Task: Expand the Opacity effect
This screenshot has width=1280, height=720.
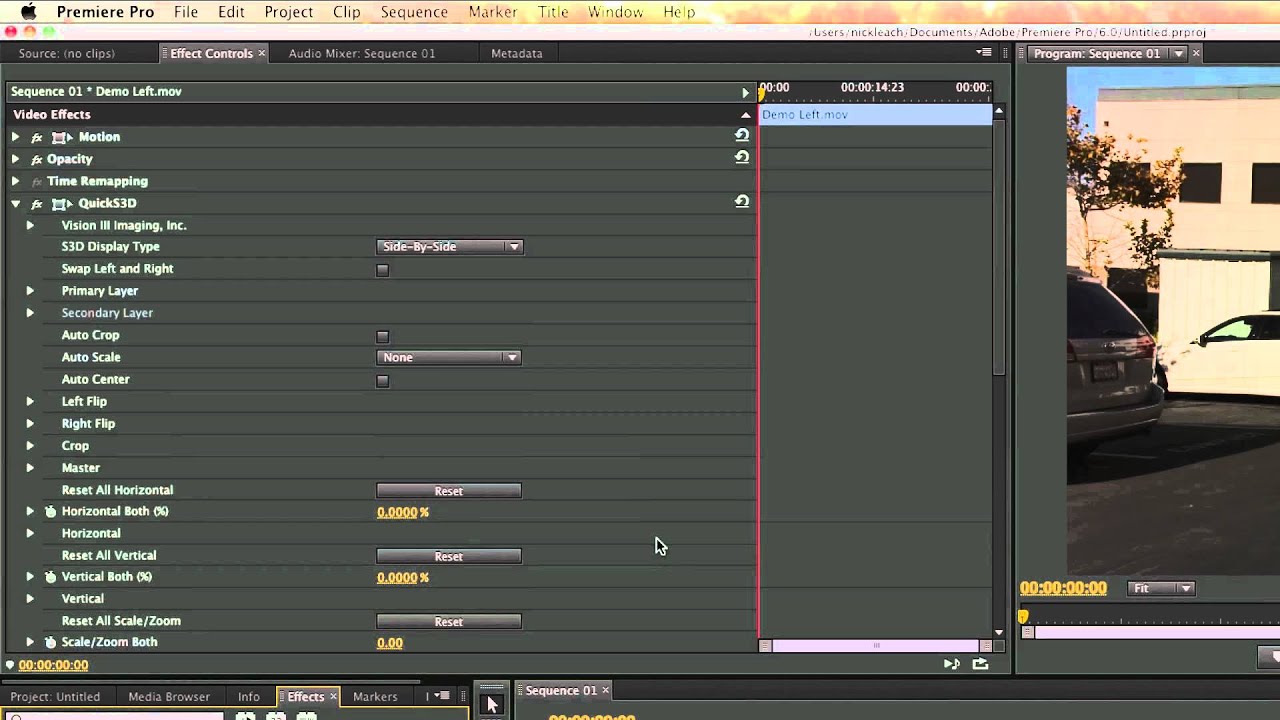Action: click(x=15, y=159)
